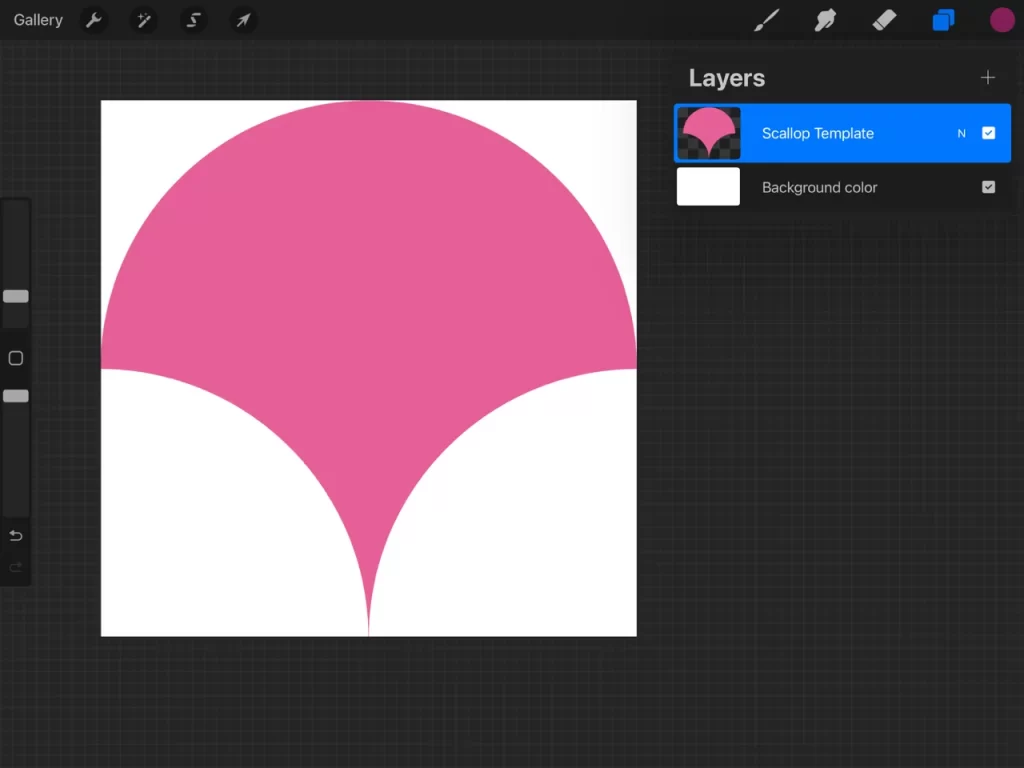
Task: Click the brush size slider handle
Action: 16,296
